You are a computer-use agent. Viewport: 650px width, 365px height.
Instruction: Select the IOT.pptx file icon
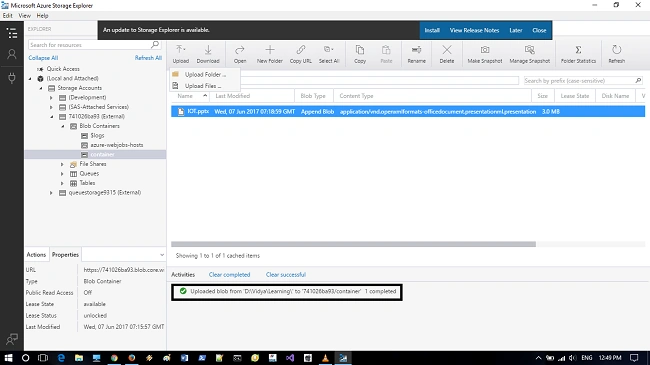click(181, 112)
